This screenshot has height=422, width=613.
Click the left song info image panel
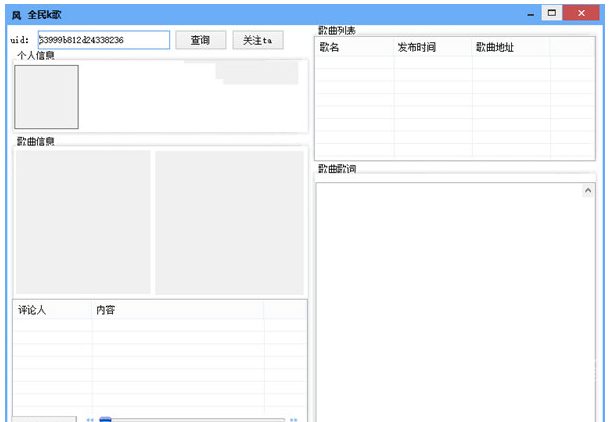[x=83, y=222]
